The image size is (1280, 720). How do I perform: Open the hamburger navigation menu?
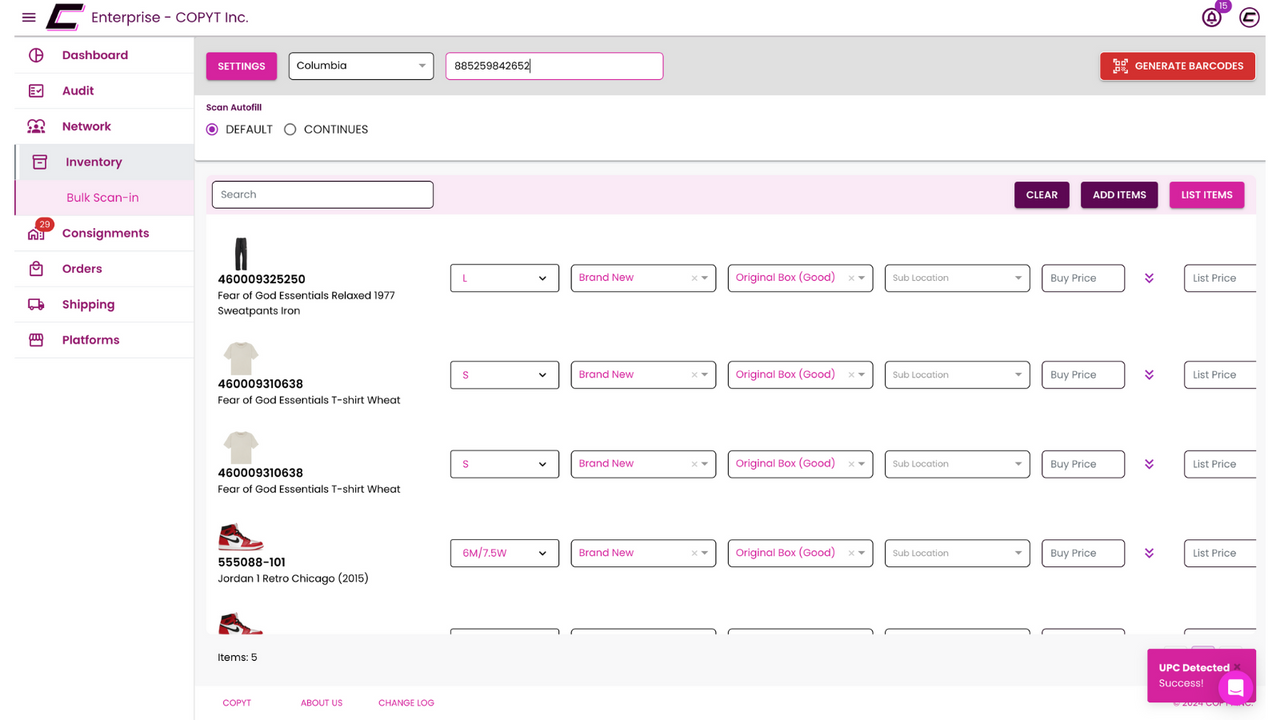click(28, 17)
